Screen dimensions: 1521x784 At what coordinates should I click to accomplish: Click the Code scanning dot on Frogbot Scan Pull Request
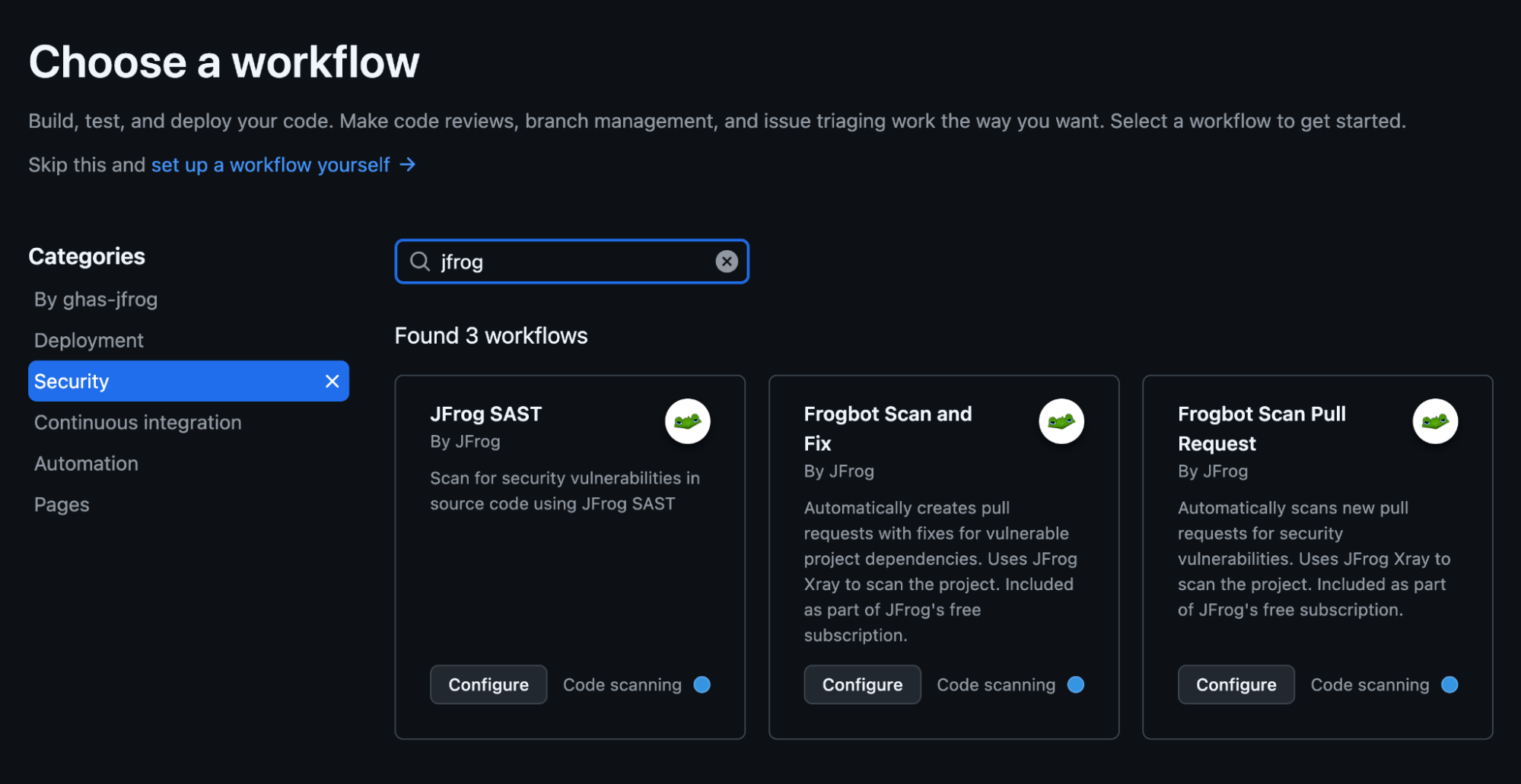click(x=1449, y=684)
